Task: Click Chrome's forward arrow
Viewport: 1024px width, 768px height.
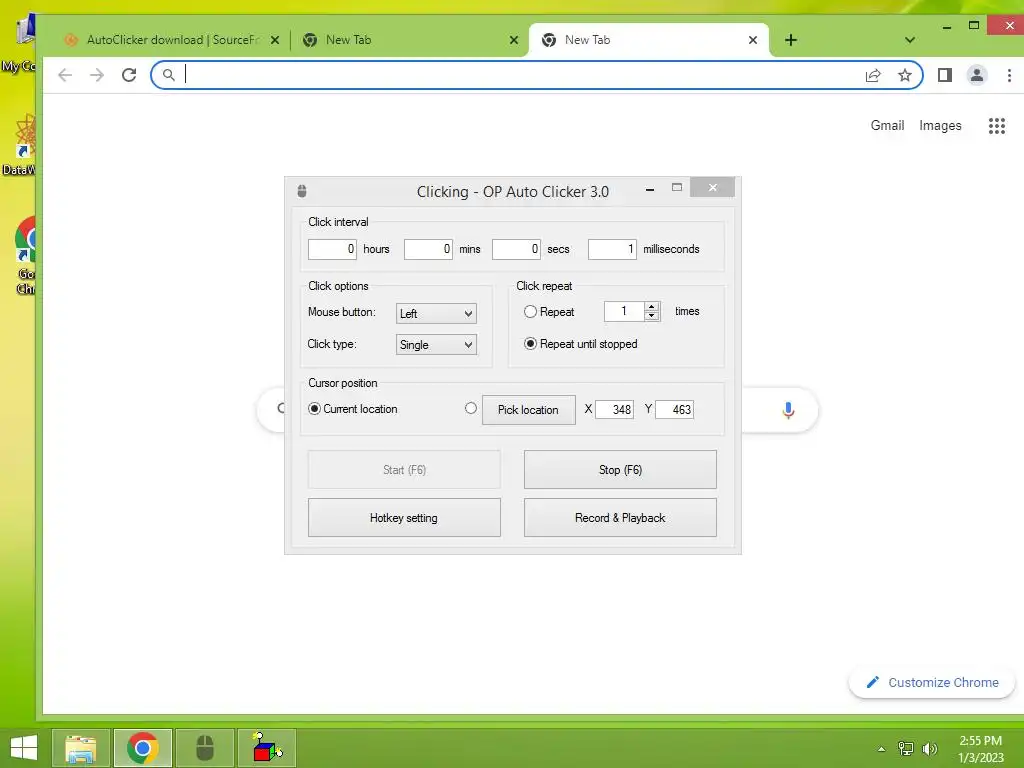Action: click(x=97, y=75)
